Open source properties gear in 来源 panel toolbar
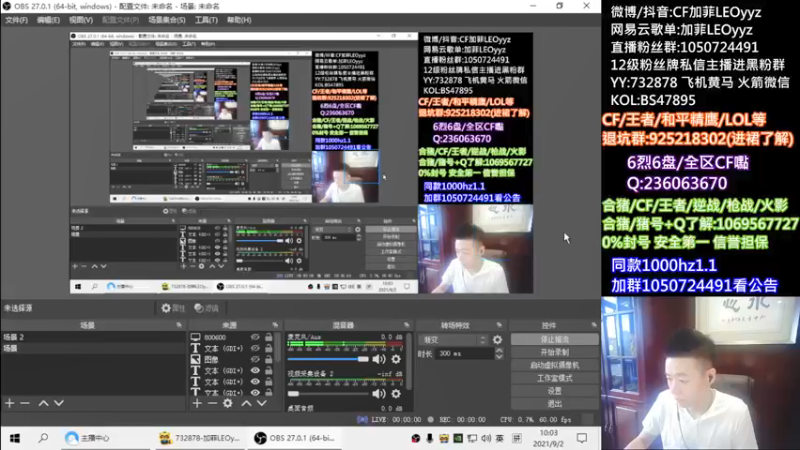This screenshot has width=800, height=450. [228, 403]
